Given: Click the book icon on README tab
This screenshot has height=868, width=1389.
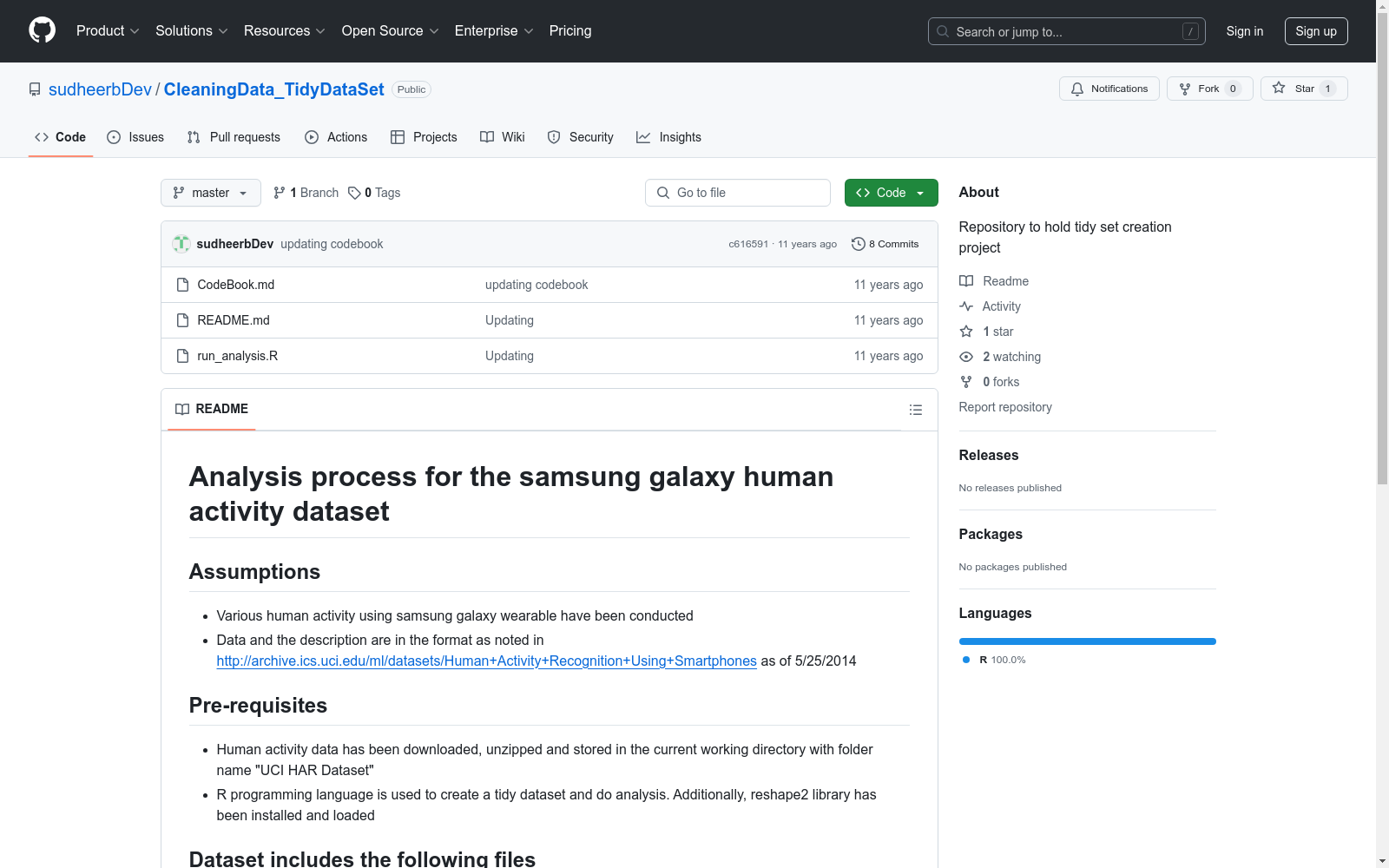Looking at the screenshot, I should pos(182,409).
